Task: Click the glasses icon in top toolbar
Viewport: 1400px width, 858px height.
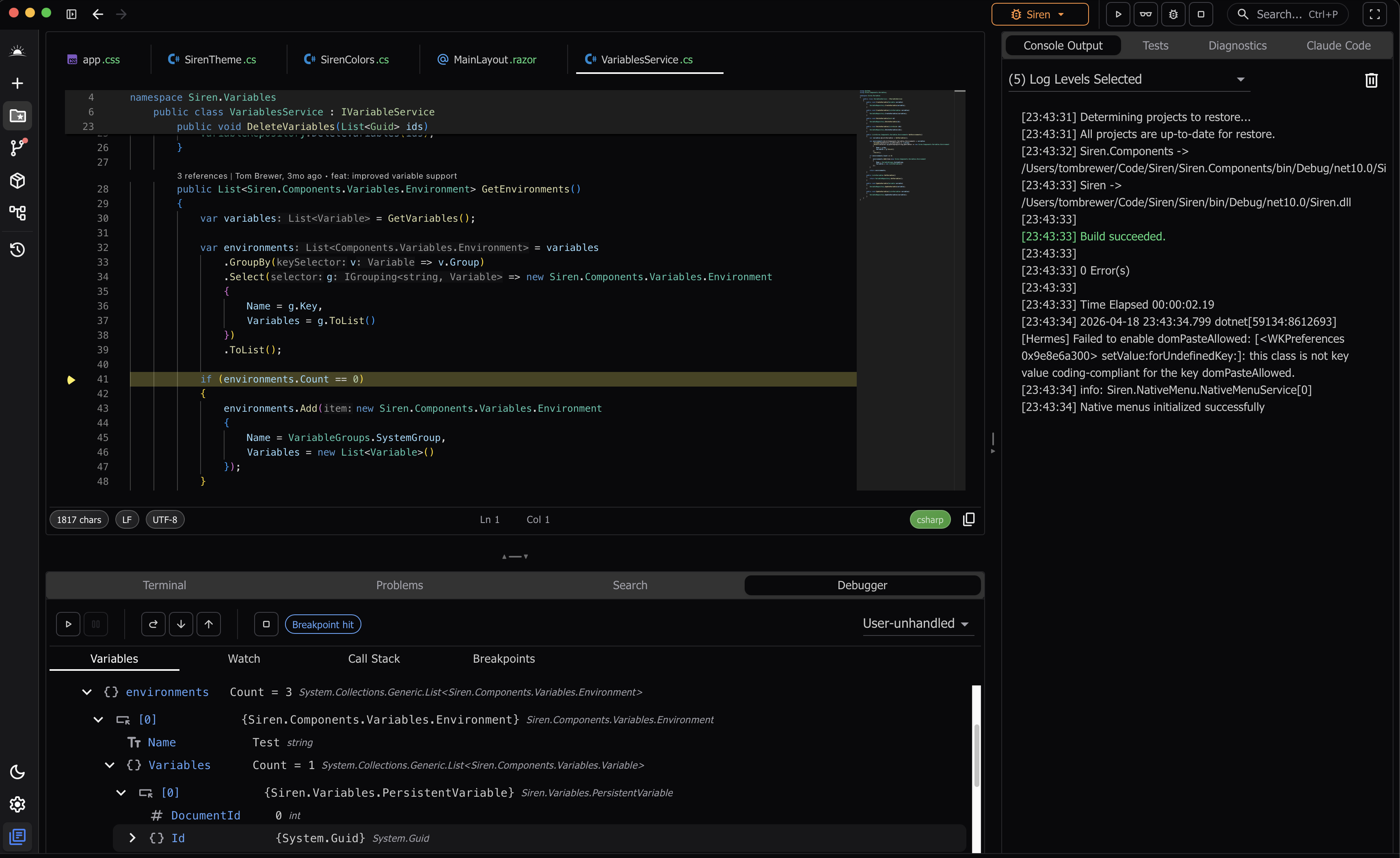Action: click(1145, 14)
